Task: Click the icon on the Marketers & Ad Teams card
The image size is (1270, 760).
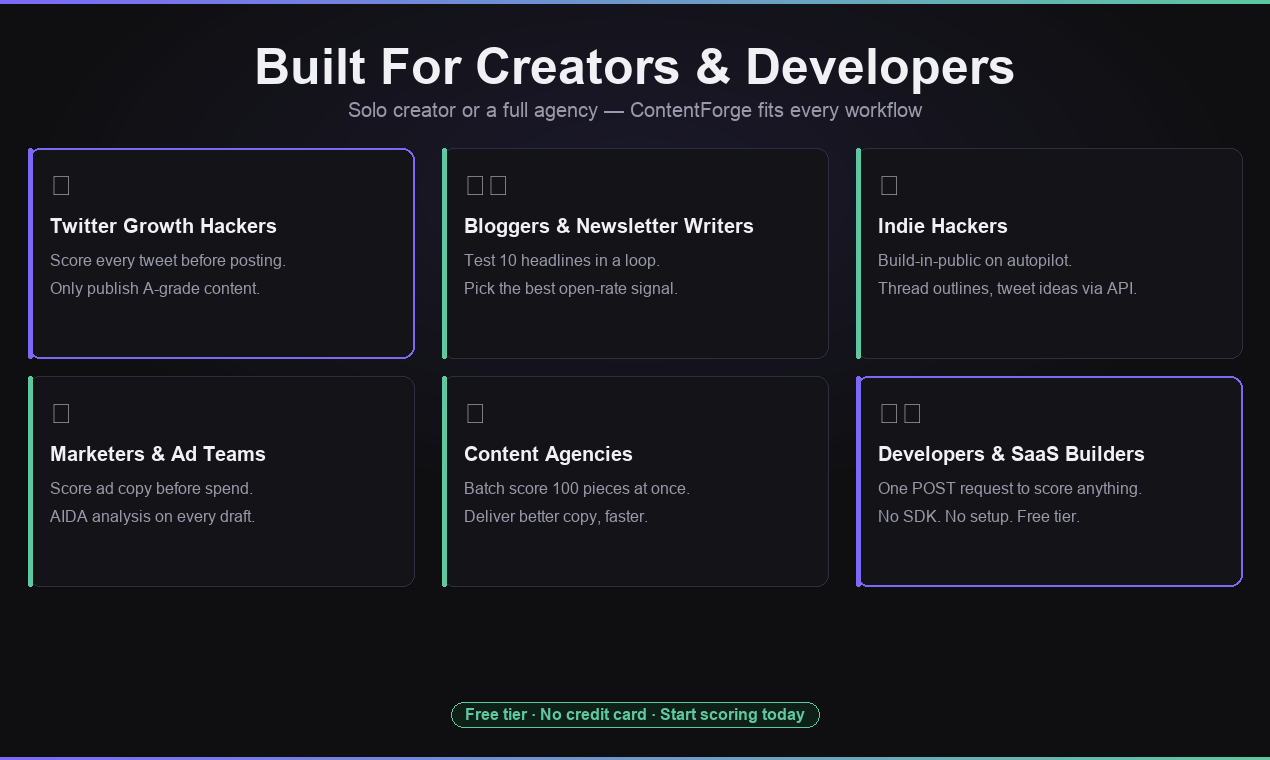Action: tap(61, 413)
